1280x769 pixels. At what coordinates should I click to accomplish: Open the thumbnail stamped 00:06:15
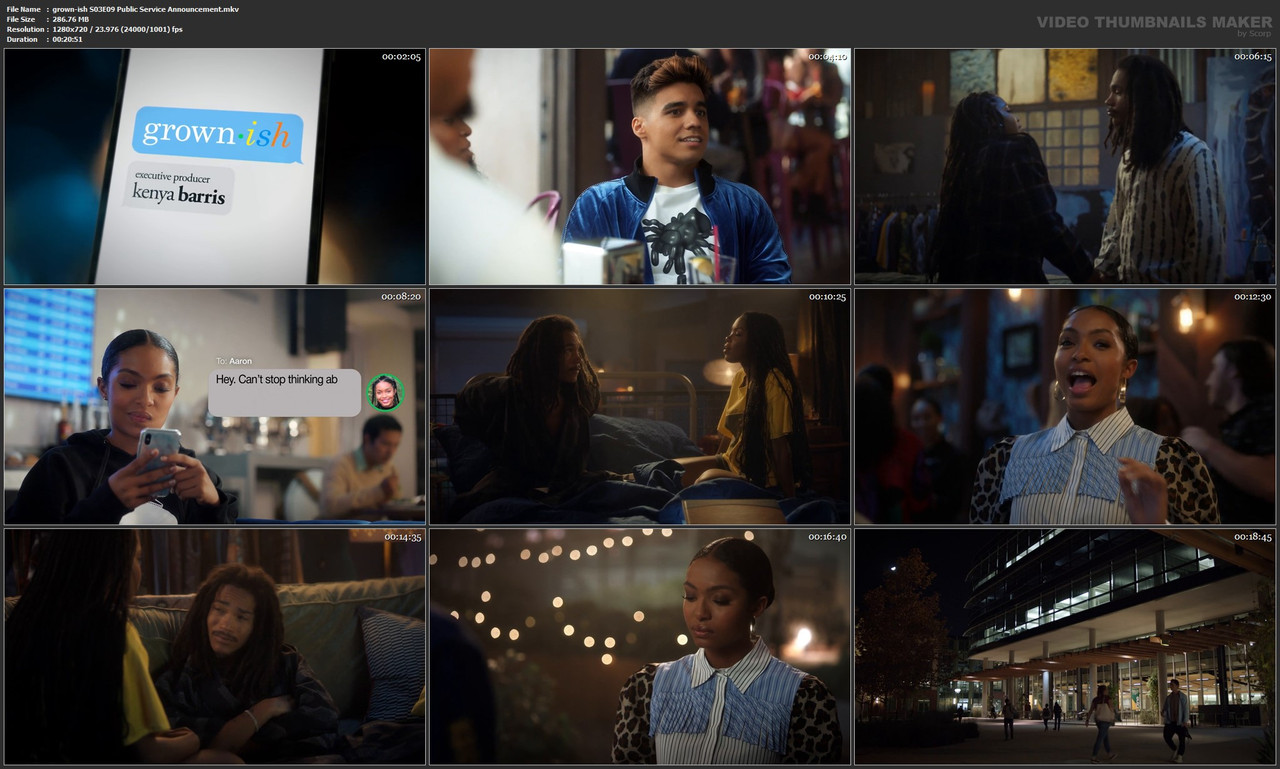pyautogui.click(x=1065, y=167)
